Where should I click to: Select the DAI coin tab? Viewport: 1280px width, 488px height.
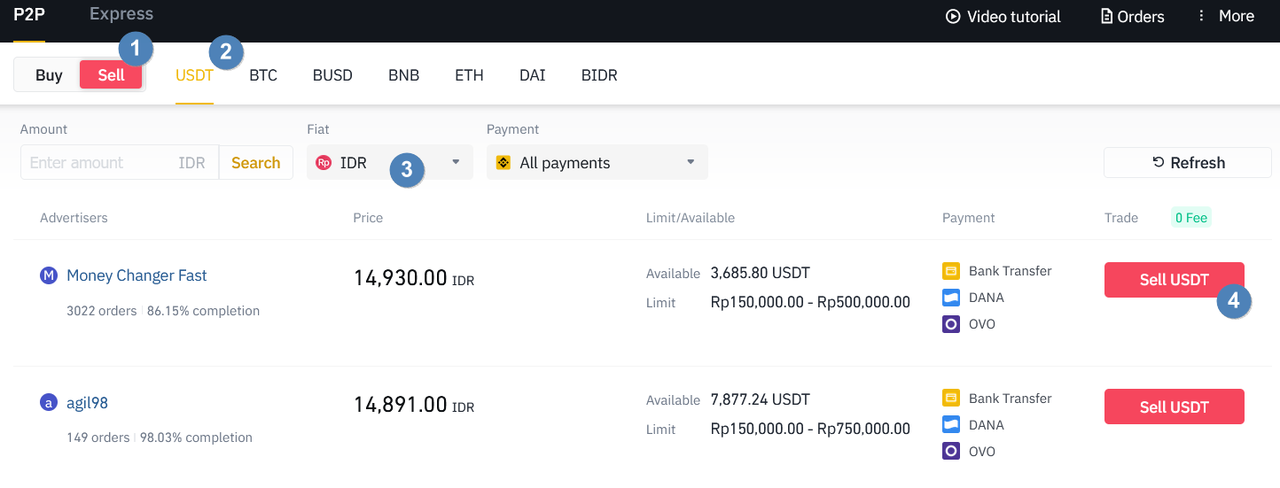point(532,75)
